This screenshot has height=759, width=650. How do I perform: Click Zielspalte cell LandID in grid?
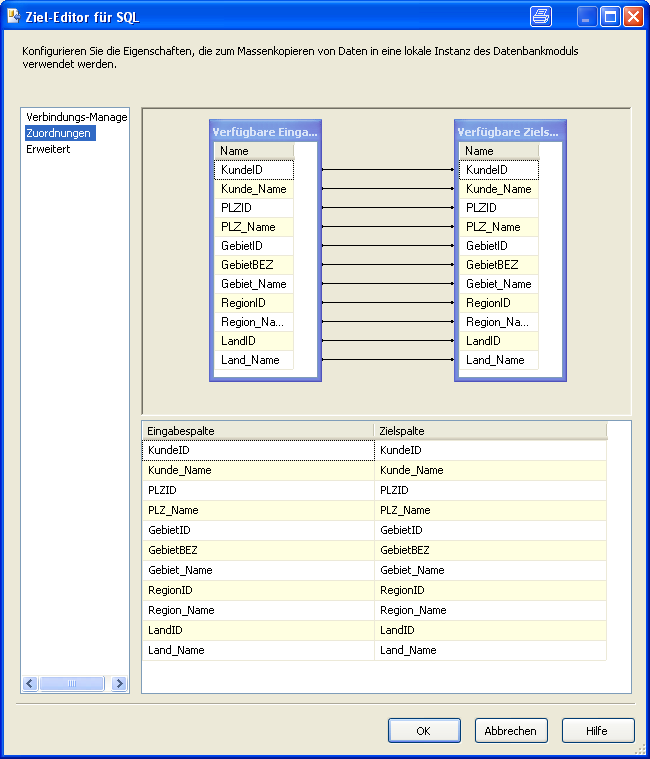[x=490, y=630]
